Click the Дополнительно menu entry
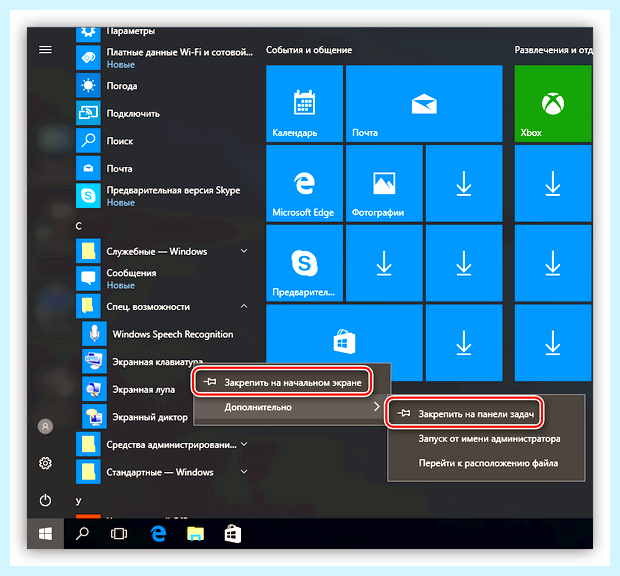The width and height of the screenshot is (620, 576). [258, 407]
